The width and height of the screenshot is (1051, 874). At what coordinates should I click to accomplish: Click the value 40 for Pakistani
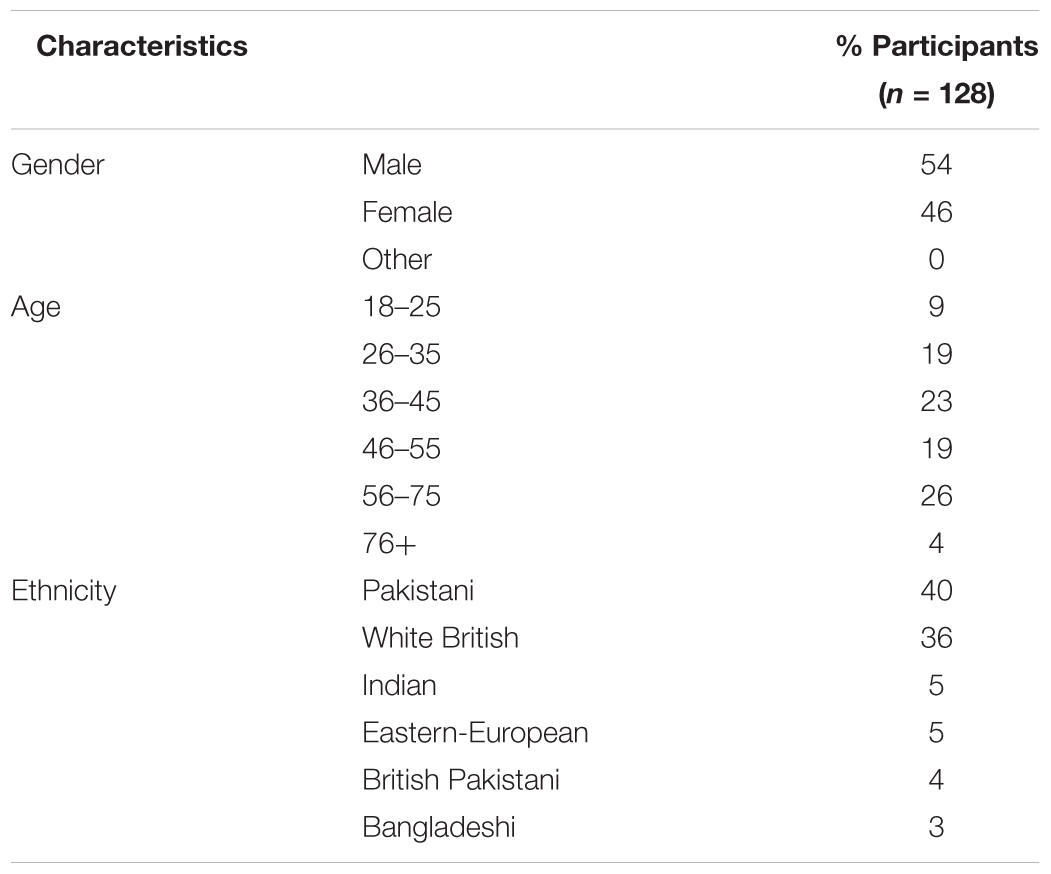point(936,590)
